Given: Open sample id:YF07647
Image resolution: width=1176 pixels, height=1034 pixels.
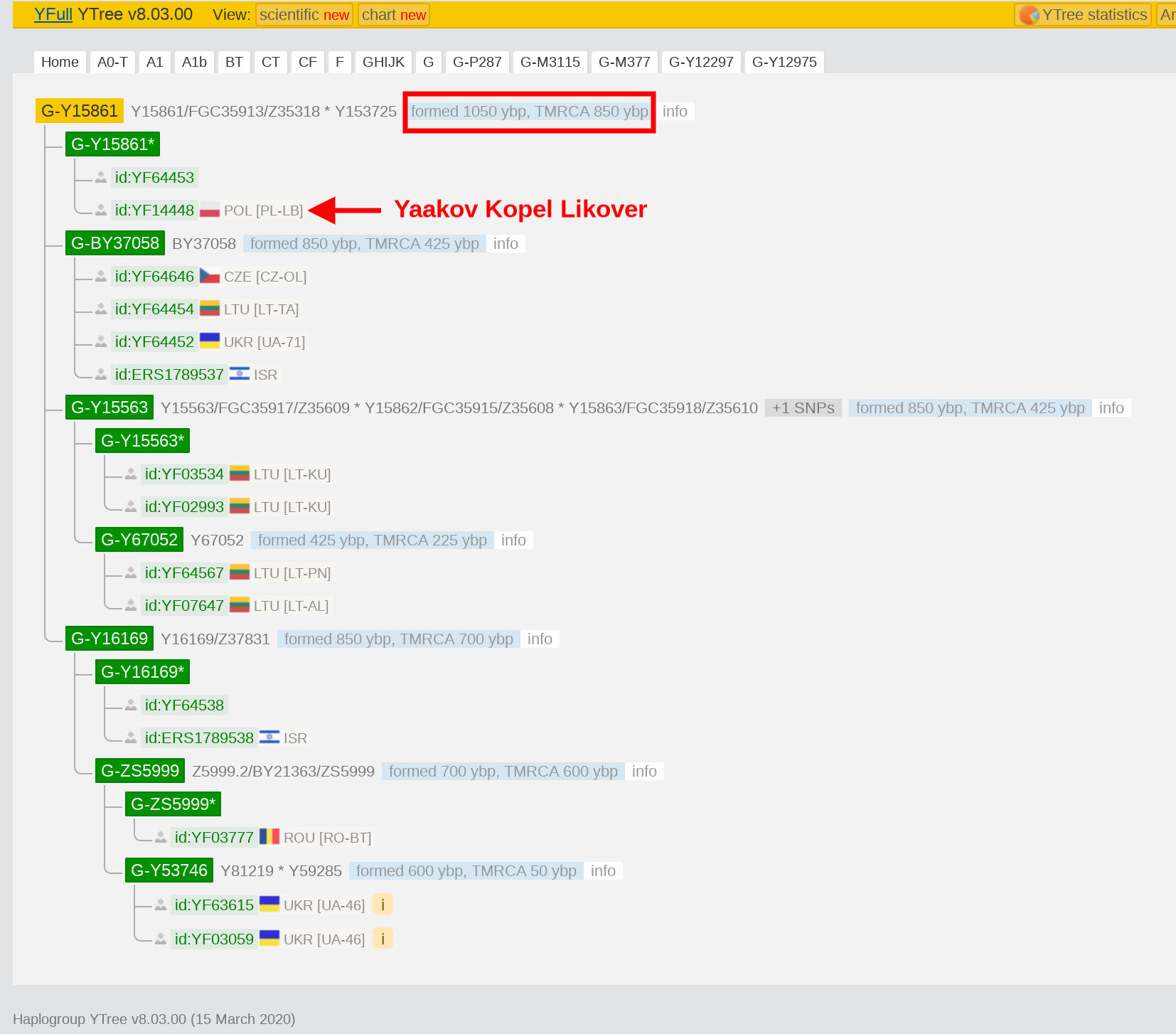Looking at the screenshot, I should point(184,606).
